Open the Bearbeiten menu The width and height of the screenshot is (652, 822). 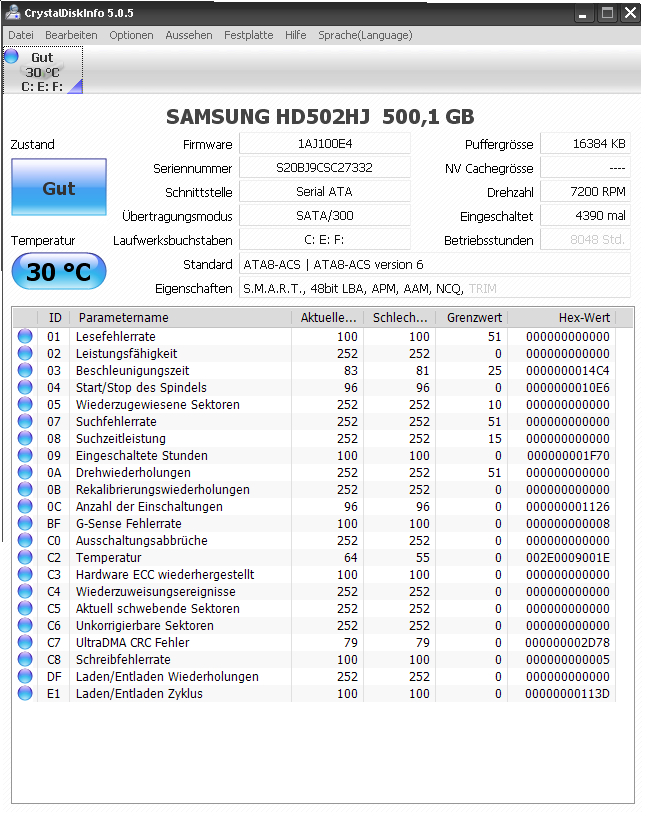71,35
